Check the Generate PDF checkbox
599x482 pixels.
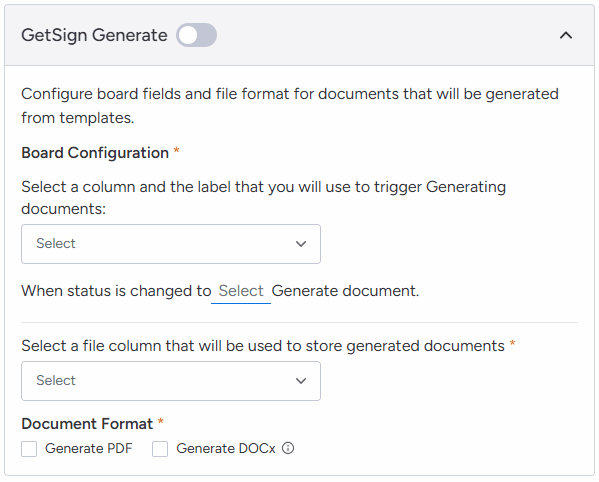(x=29, y=449)
